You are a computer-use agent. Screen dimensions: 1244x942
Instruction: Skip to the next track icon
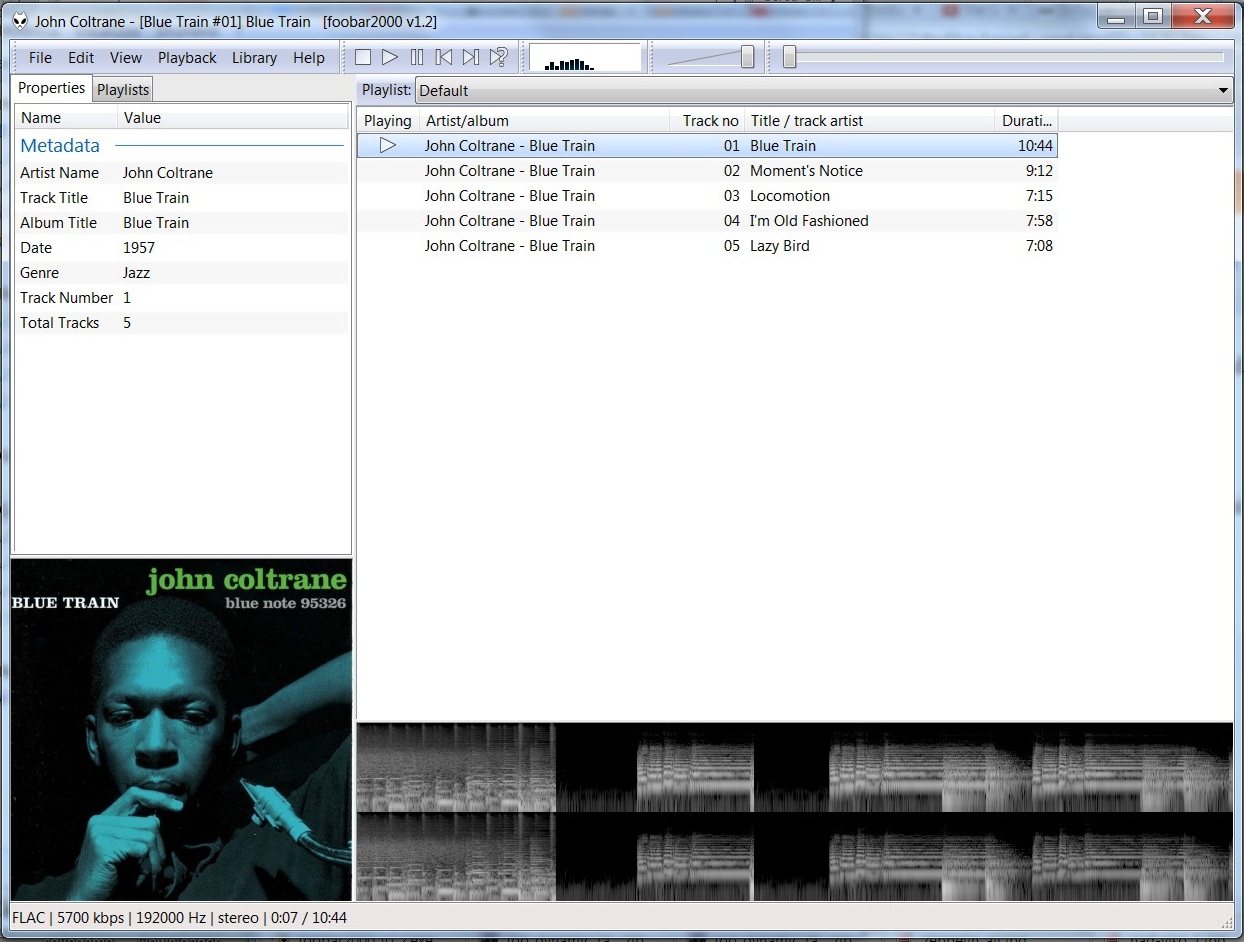[x=470, y=57]
